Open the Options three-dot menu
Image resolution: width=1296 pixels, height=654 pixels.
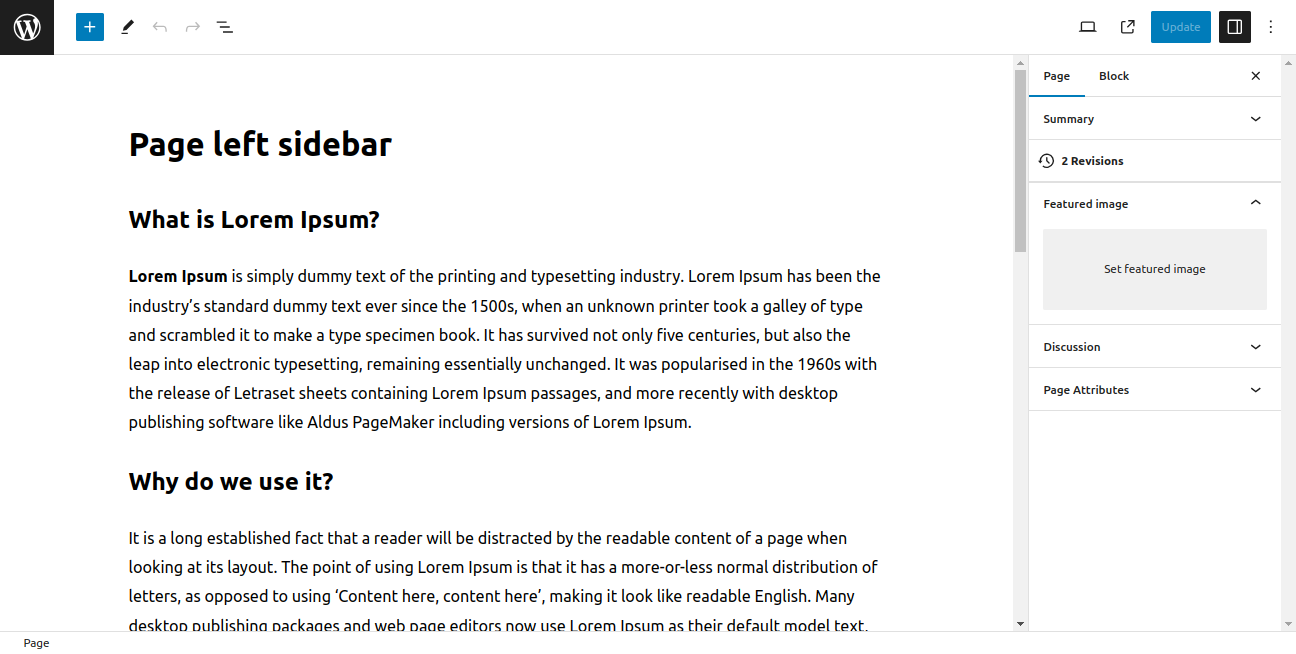coord(1271,27)
